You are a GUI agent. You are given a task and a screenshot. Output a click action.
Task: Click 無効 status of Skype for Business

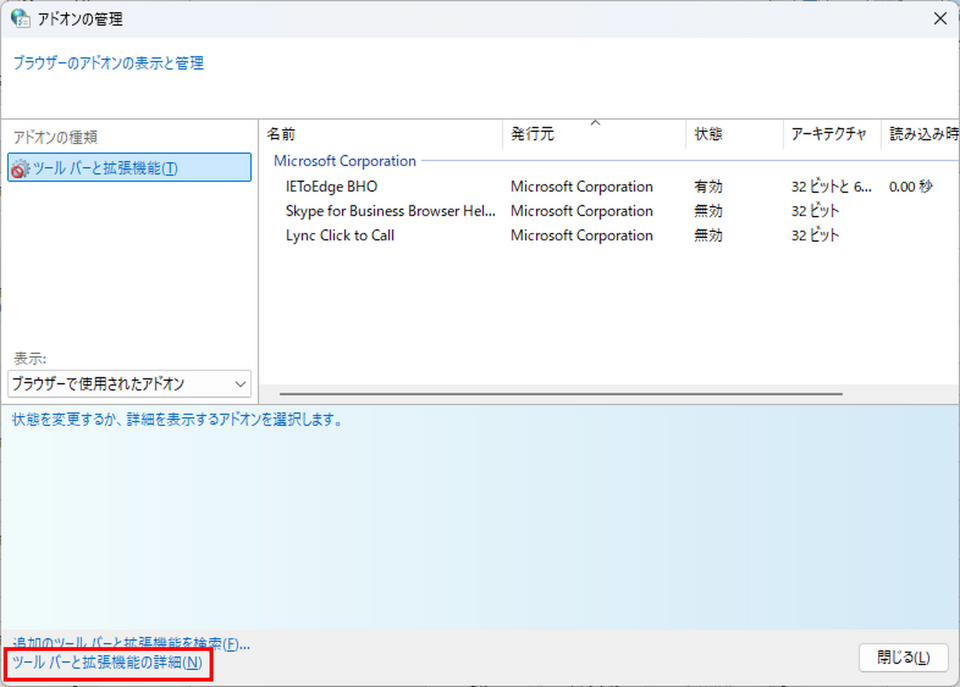click(x=708, y=211)
